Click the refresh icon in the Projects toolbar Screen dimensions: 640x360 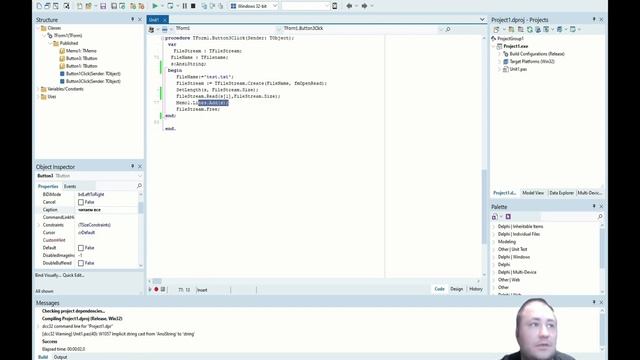tap(529, 29)
